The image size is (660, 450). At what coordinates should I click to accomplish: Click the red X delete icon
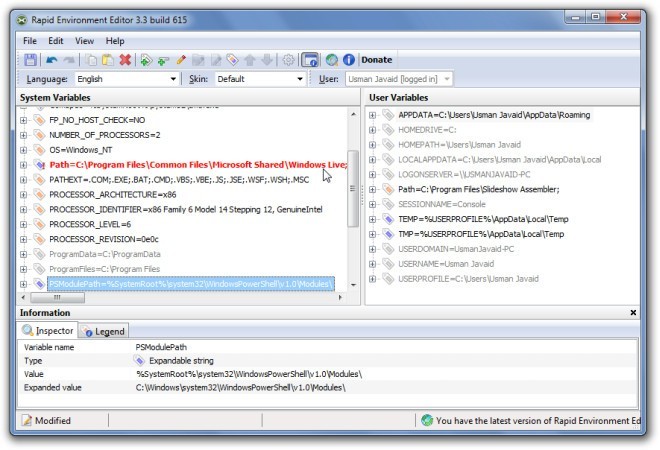(126, 60)
